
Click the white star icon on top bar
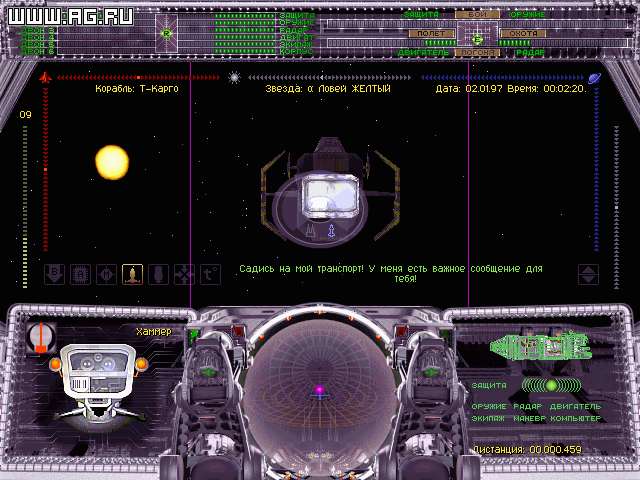tap(234, 76)
